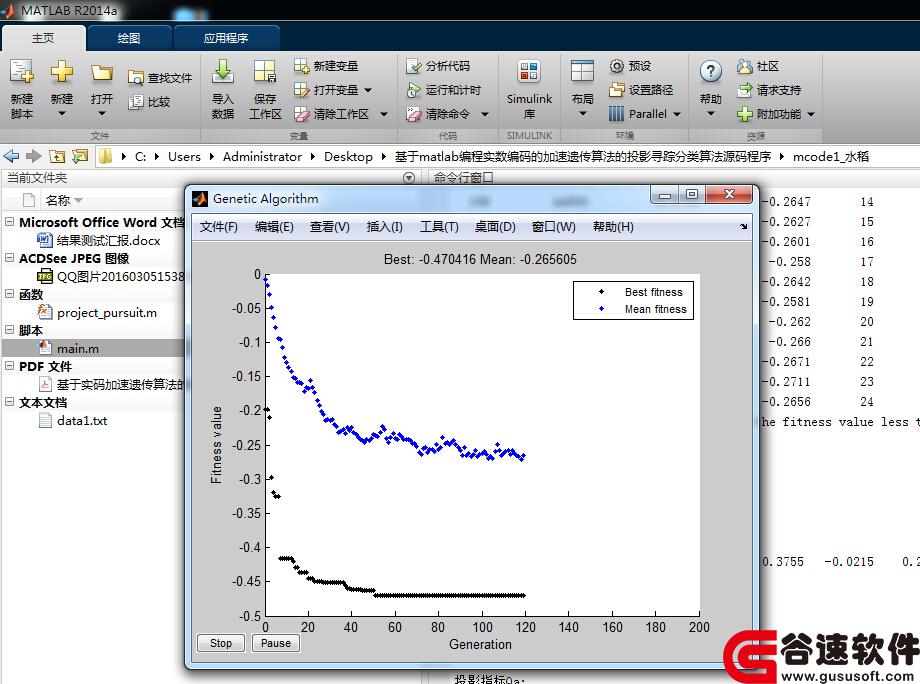Open dropdown arrow under 新建
The image size is (920, 684).
click(62, 114)
